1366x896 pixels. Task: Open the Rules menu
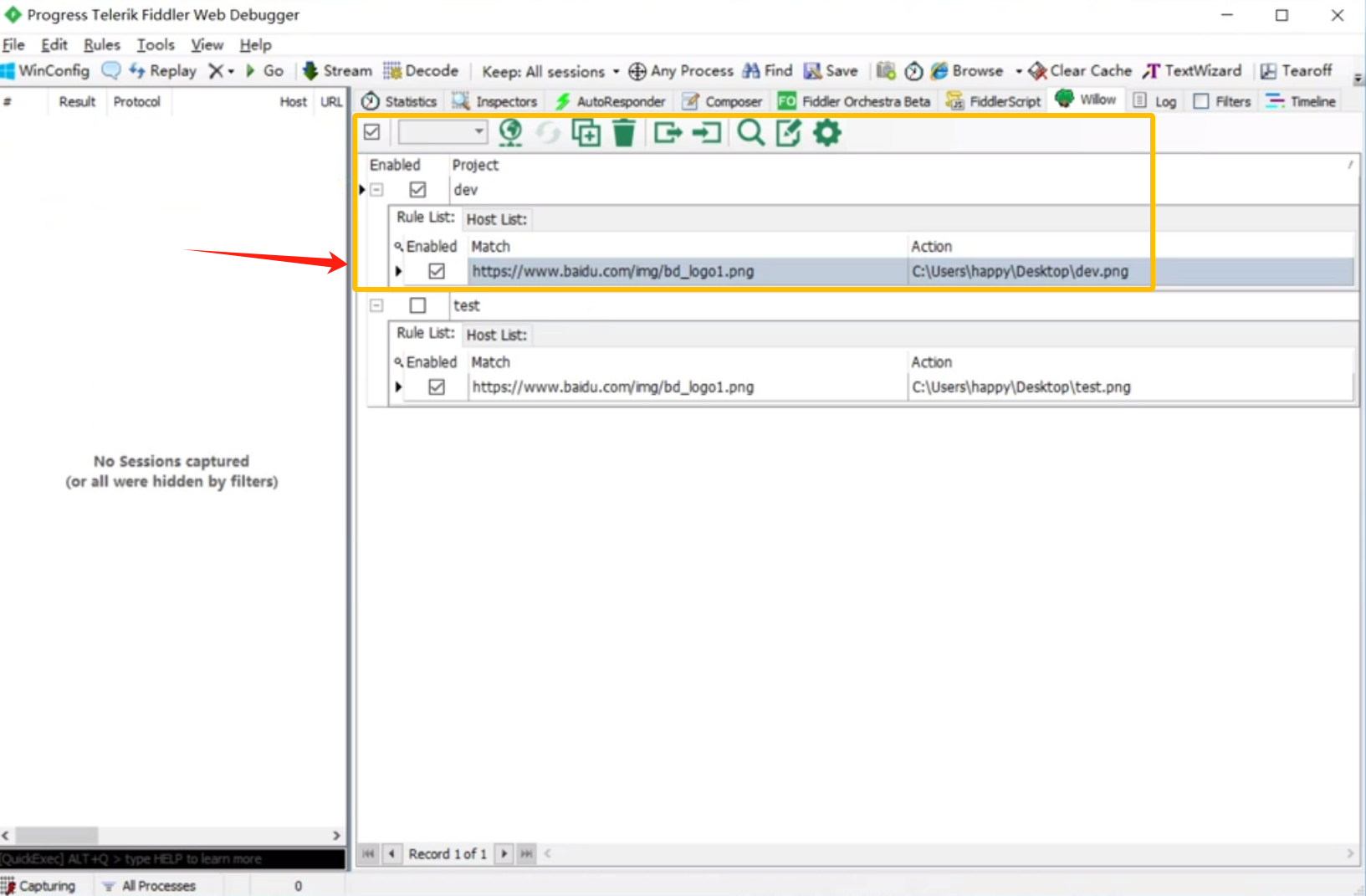click(101, 45)
